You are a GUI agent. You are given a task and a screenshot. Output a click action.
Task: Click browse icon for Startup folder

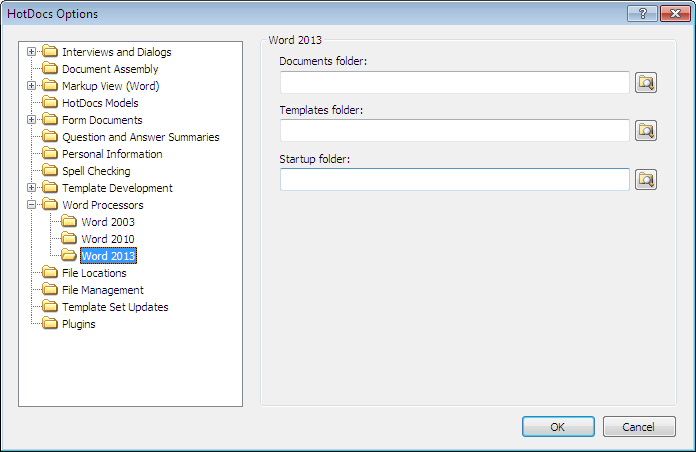(x=646, y=180)
